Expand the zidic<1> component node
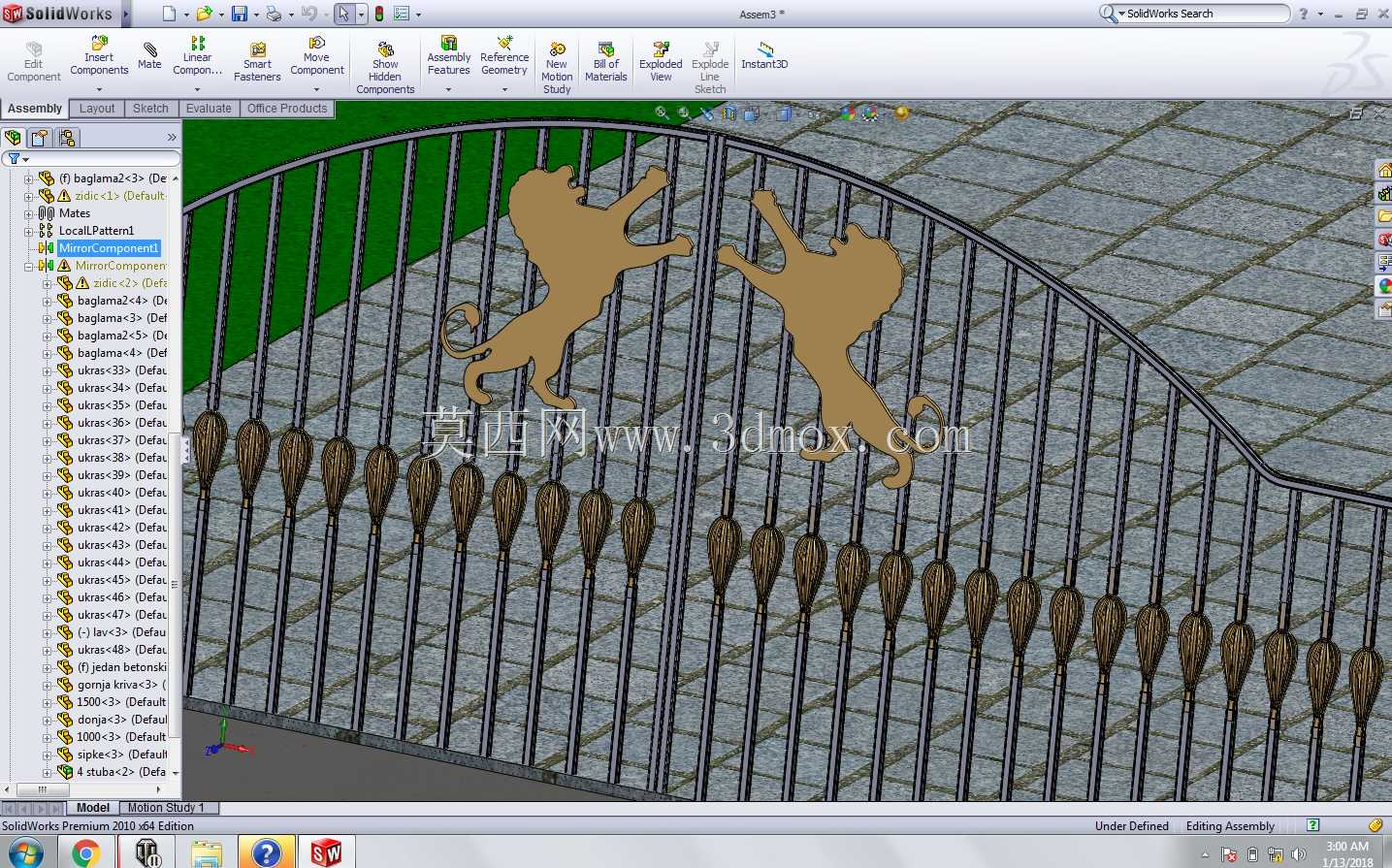This screenshot has height=868, width=1392. 28,196
